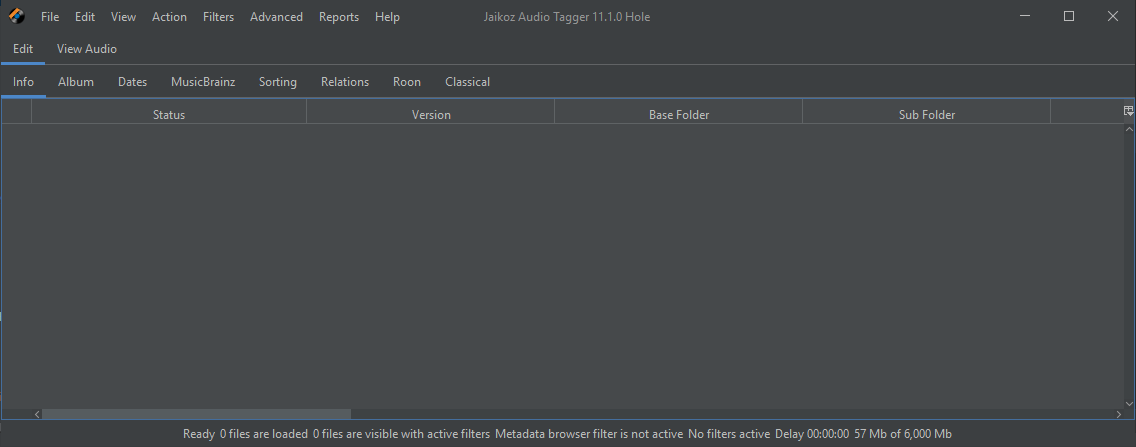Open the Help menu
The image size is (1136, 447).
point(387,17)
